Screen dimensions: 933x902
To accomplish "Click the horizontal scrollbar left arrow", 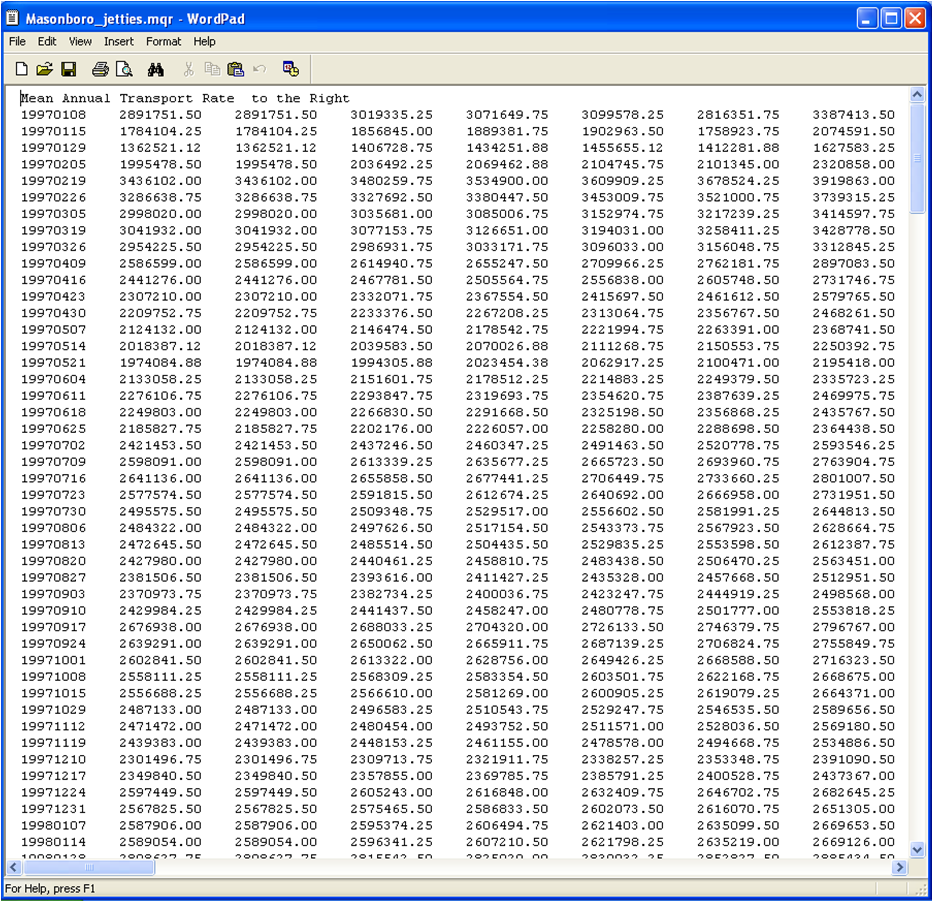I will coord(14,867).
